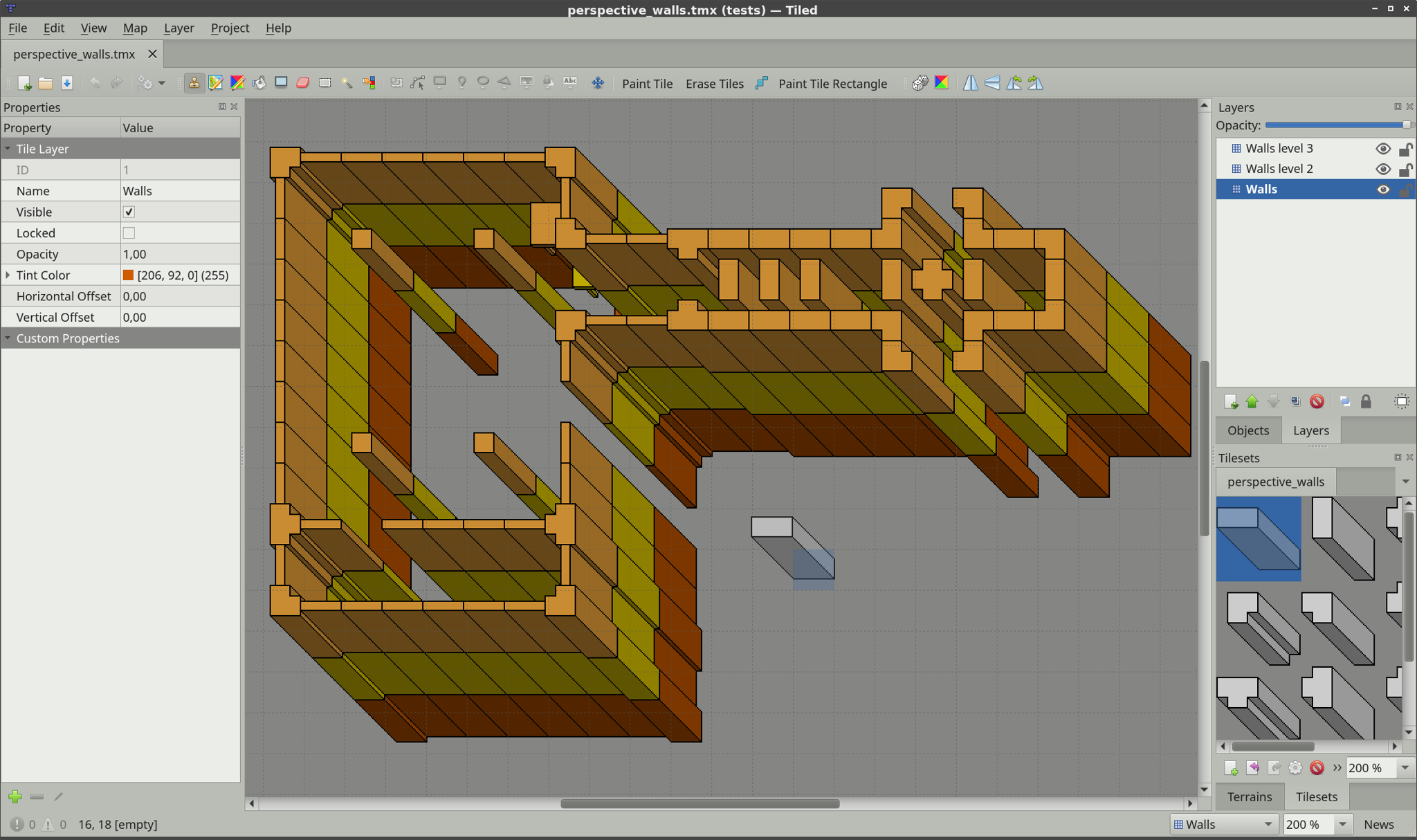Screen dimensions: 1417x840
Task: Click the Open file folder icon
Action: [x=46, y=83]
